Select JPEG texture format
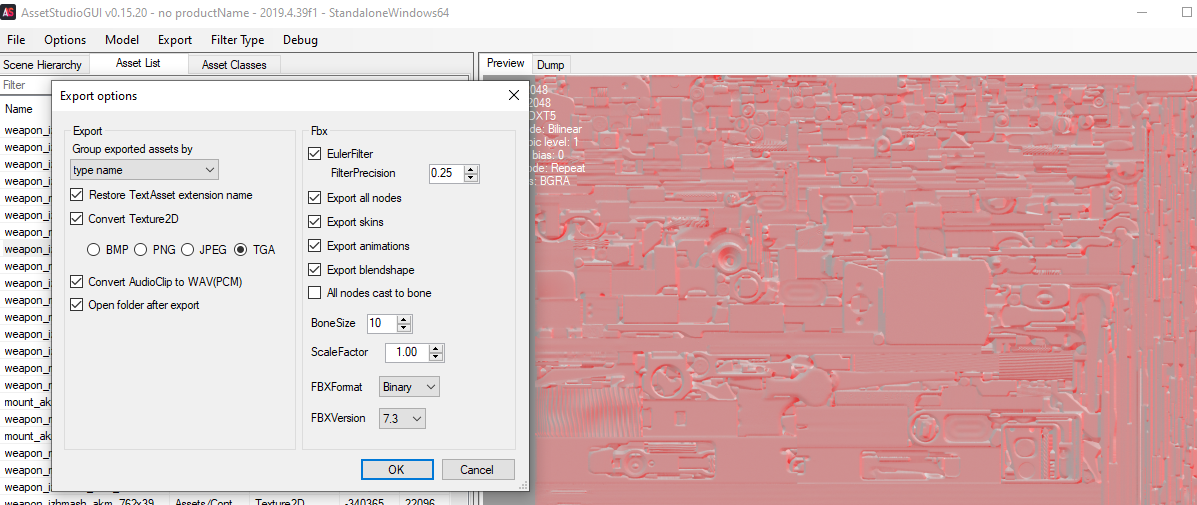 pos(187,249)
